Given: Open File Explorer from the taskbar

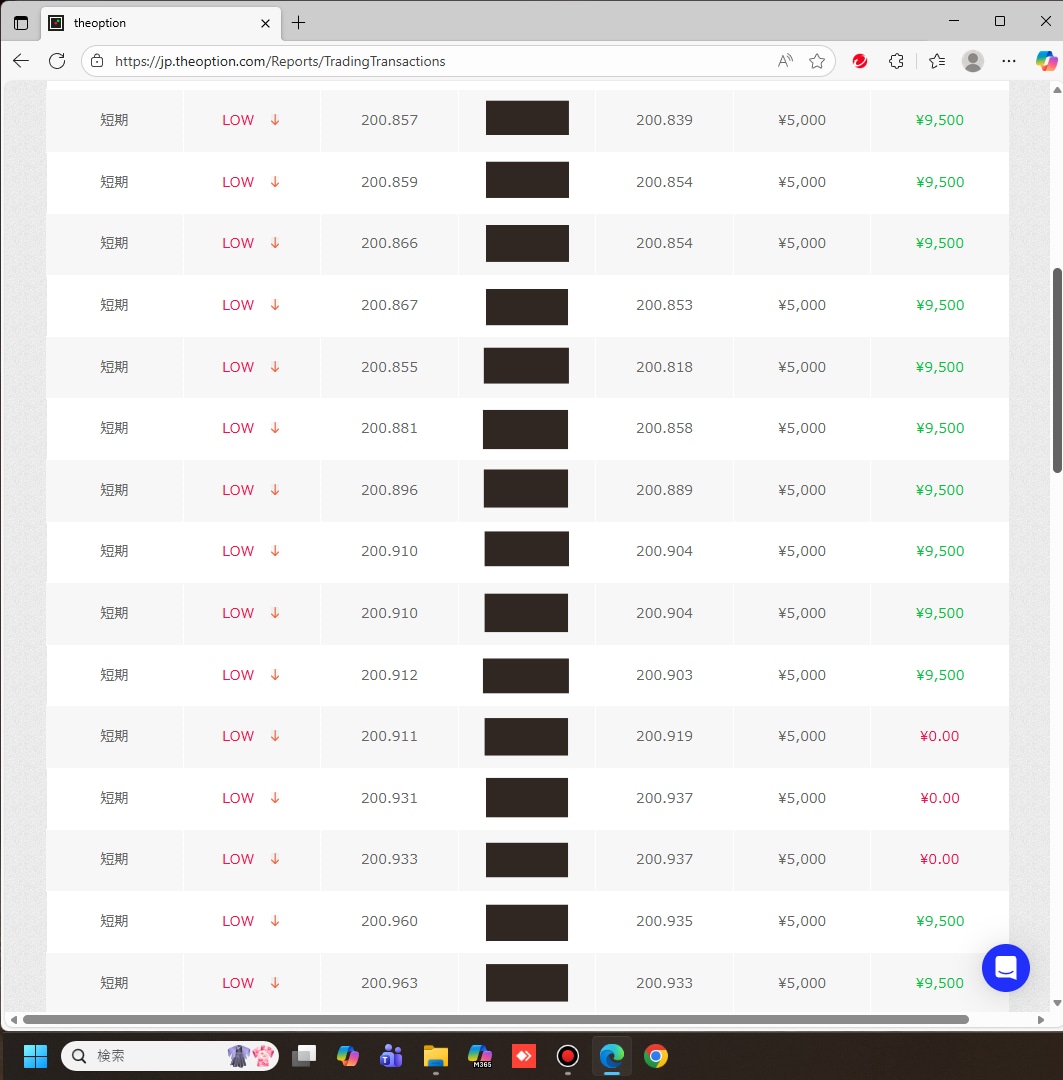Looking at the screenshot, I should pyautogui.click(x=435, y=1056).
